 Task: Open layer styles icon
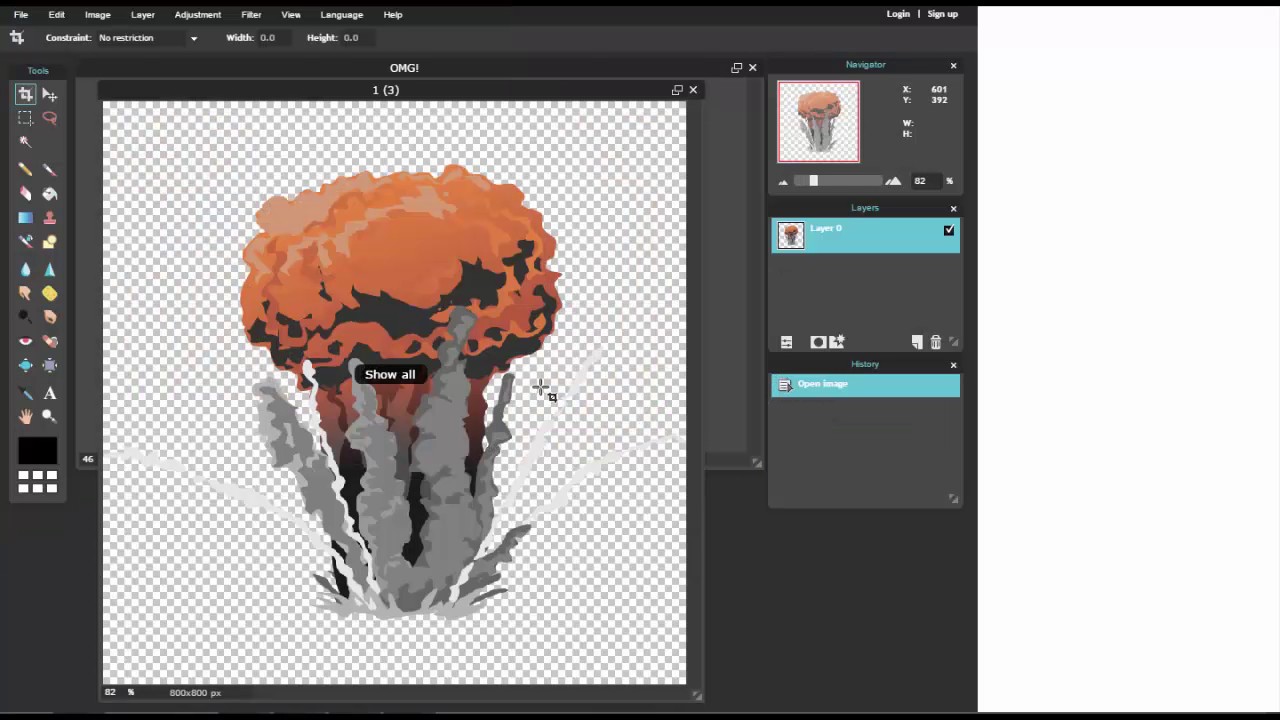coord(837,341)
